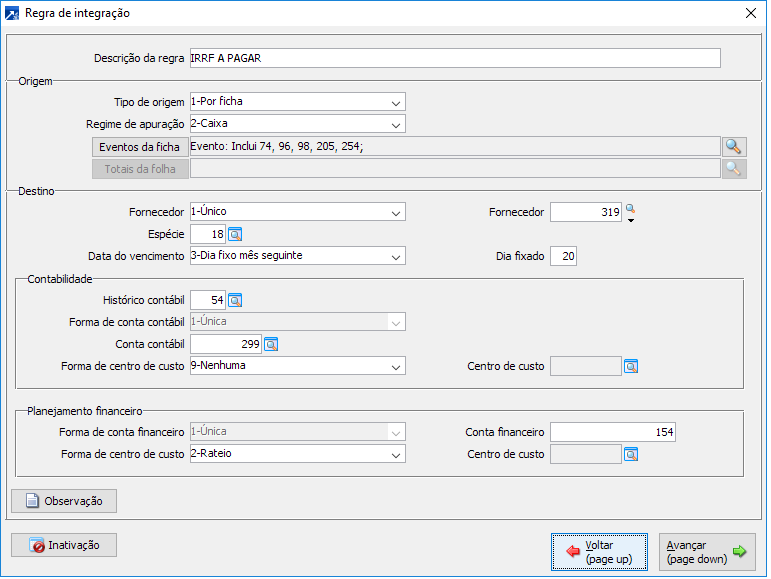Expand the Tipo de origem dropdown
The width and height of the screenshot is (771, 579).
pyautogui.click(x=397, y=102)
